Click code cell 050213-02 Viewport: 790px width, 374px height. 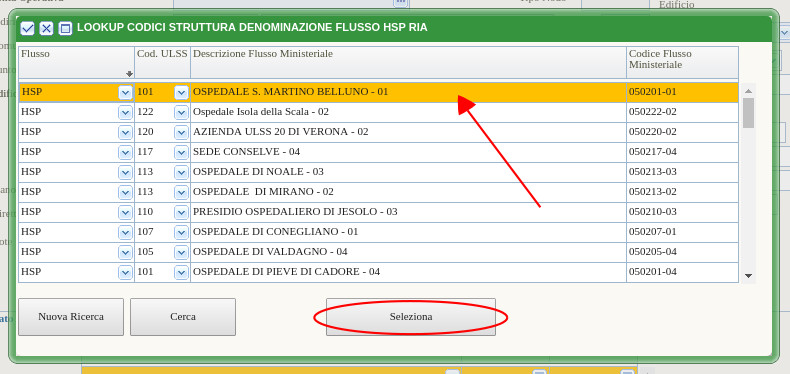pyautogui.click(x=682, y=192)
